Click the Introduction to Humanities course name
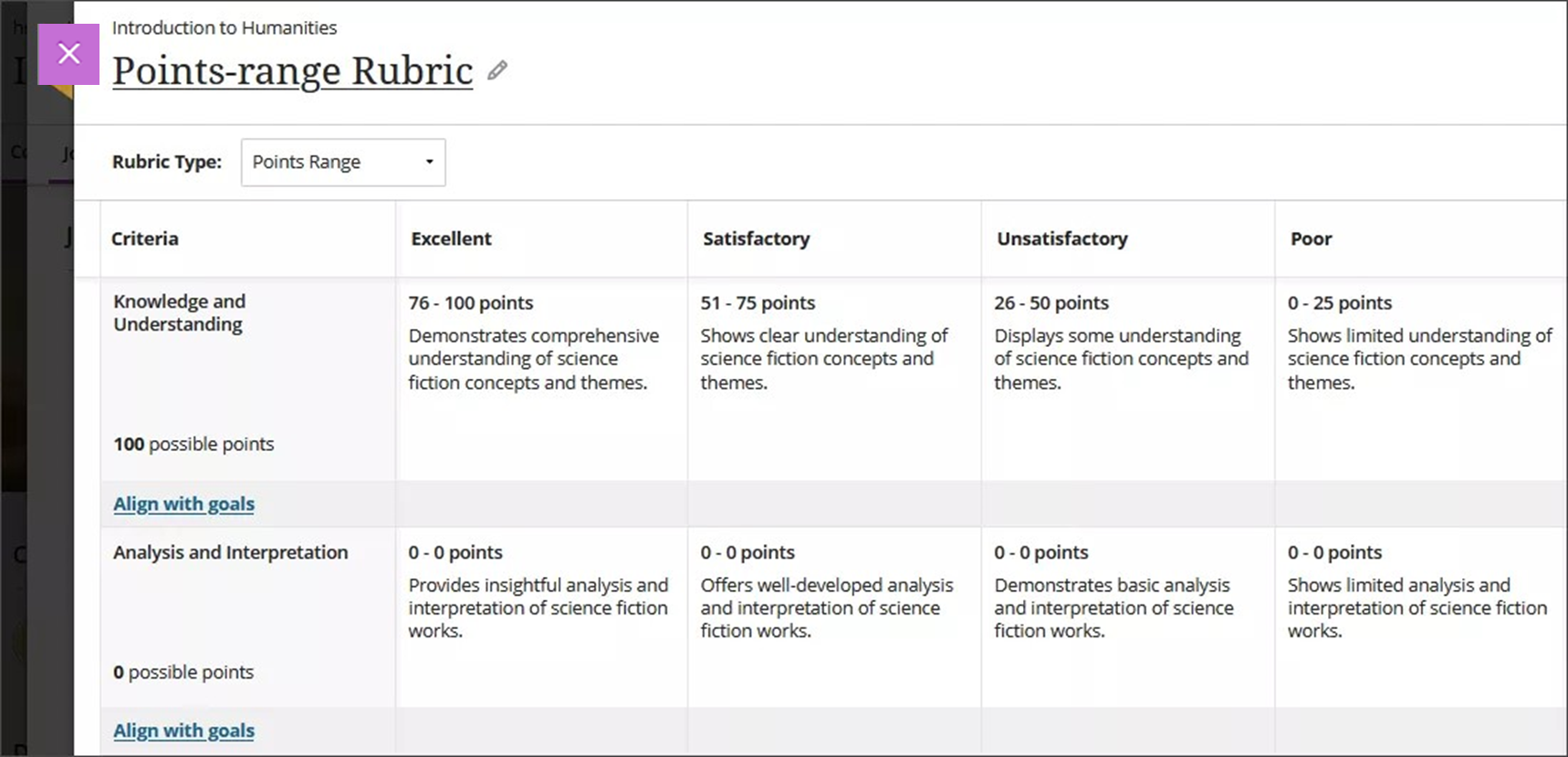Screen dimensions: 1568x757 click(x=225, y=27)
